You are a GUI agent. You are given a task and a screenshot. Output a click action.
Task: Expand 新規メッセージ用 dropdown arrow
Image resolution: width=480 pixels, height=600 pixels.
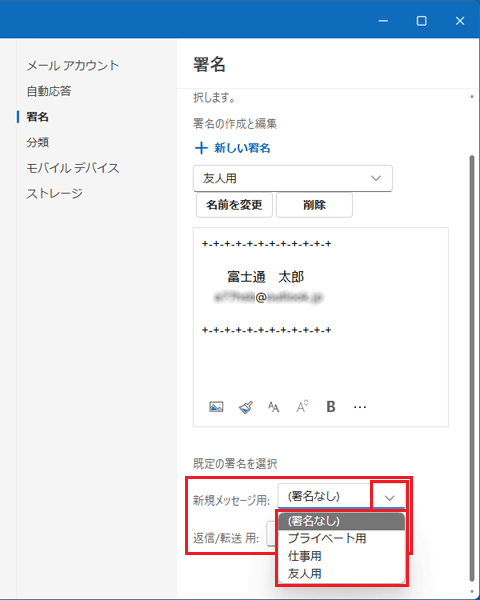pyautogui.click(x=389, y=497)
